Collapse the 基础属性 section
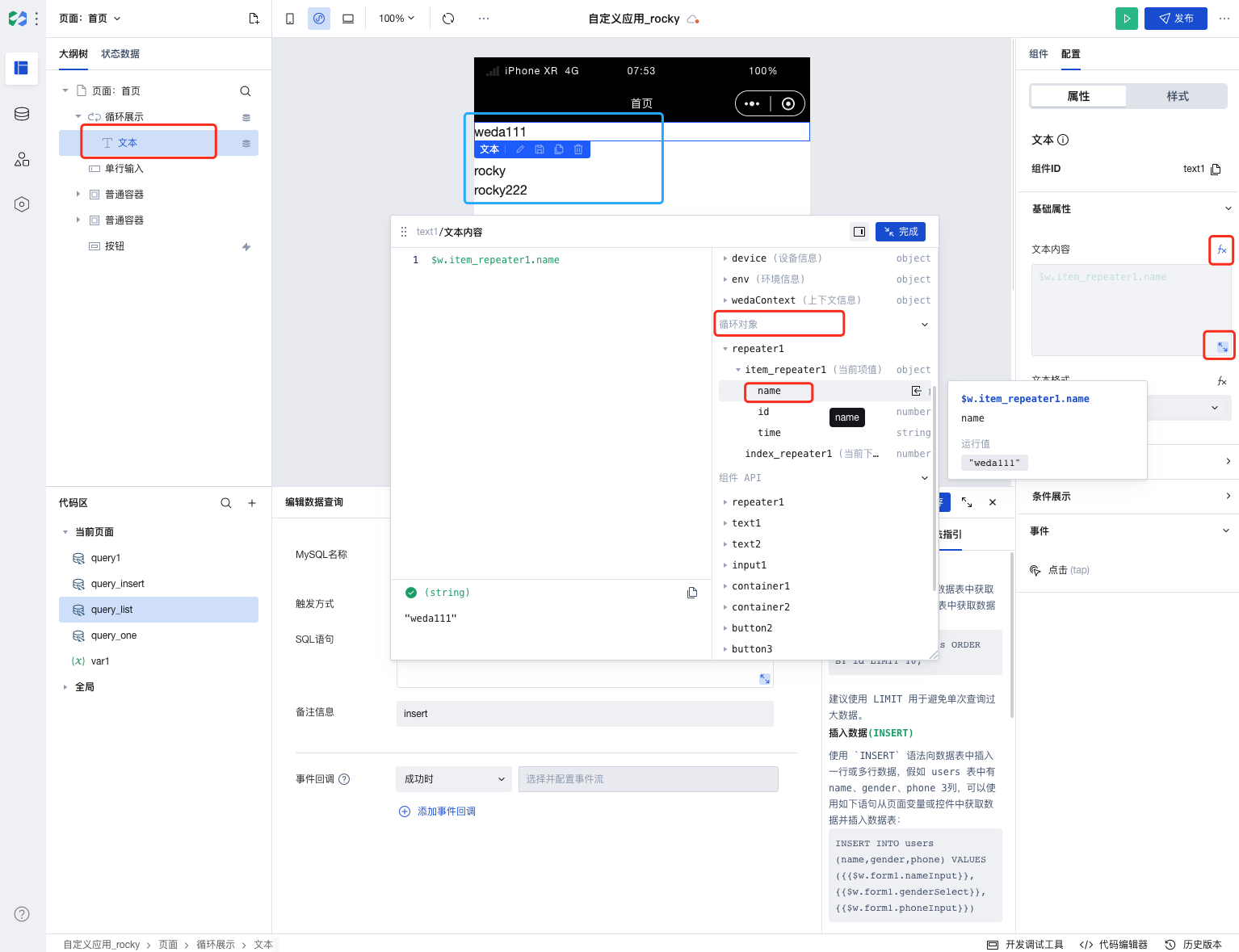The height and width of the screenshot is (952, 1239). 1228,209
